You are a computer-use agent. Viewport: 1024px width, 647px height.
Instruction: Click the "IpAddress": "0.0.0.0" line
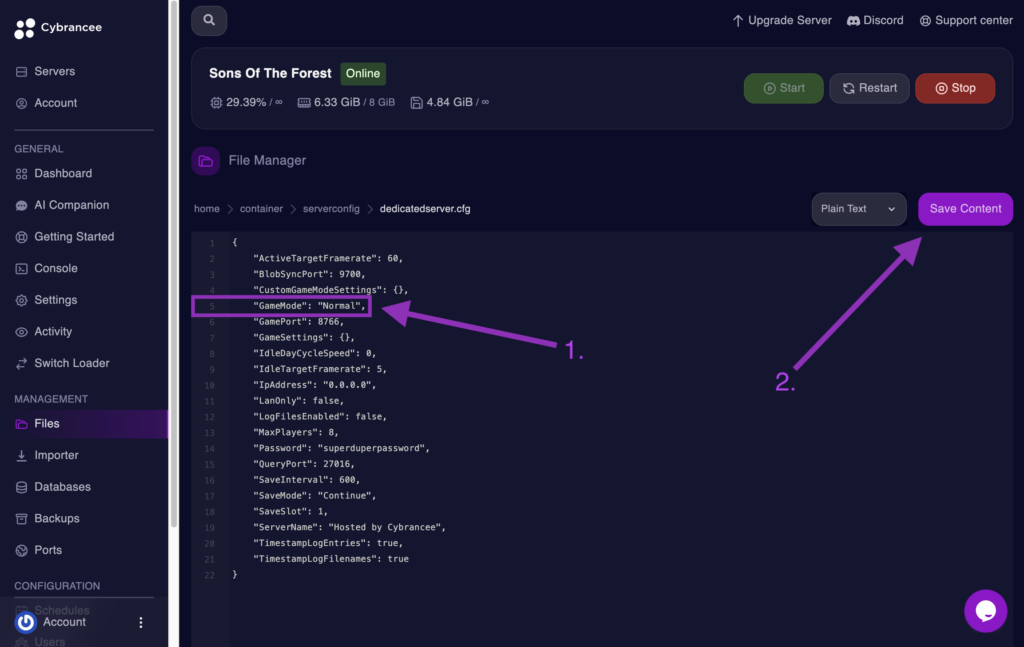tap(315, 385)
